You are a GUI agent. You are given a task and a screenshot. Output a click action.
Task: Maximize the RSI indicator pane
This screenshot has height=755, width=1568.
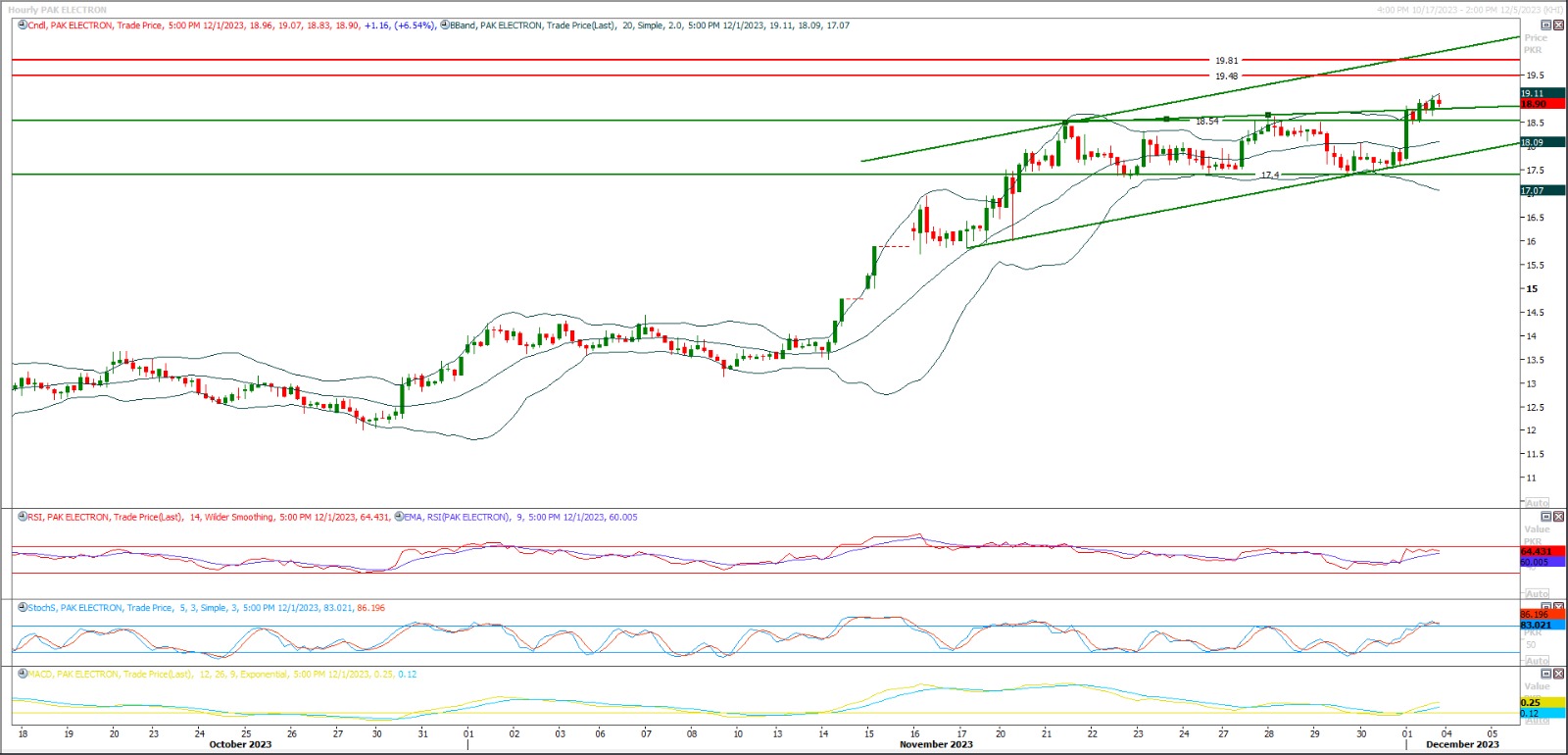[x=1546, y=517]
